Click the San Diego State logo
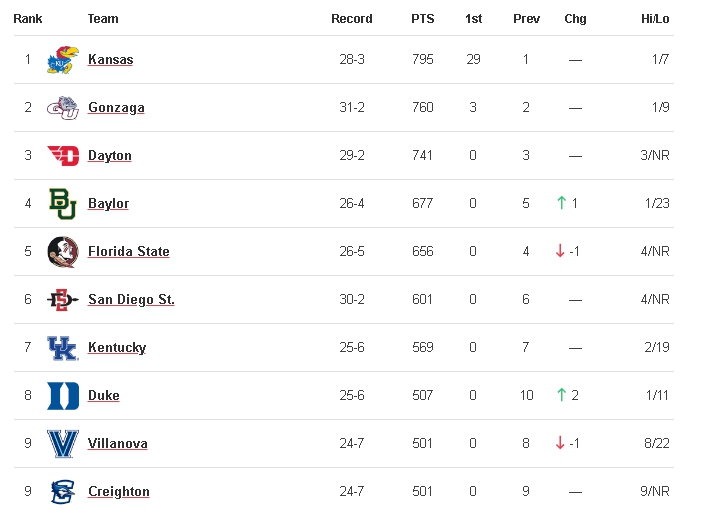Image resolution: width=712 pixels, height=511 pixels. point(63,300)
